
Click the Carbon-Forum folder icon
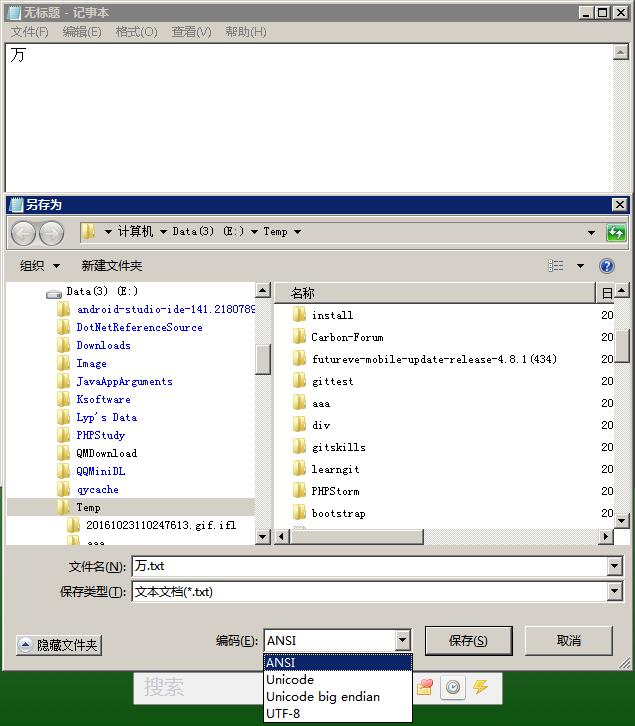(300, 337)
